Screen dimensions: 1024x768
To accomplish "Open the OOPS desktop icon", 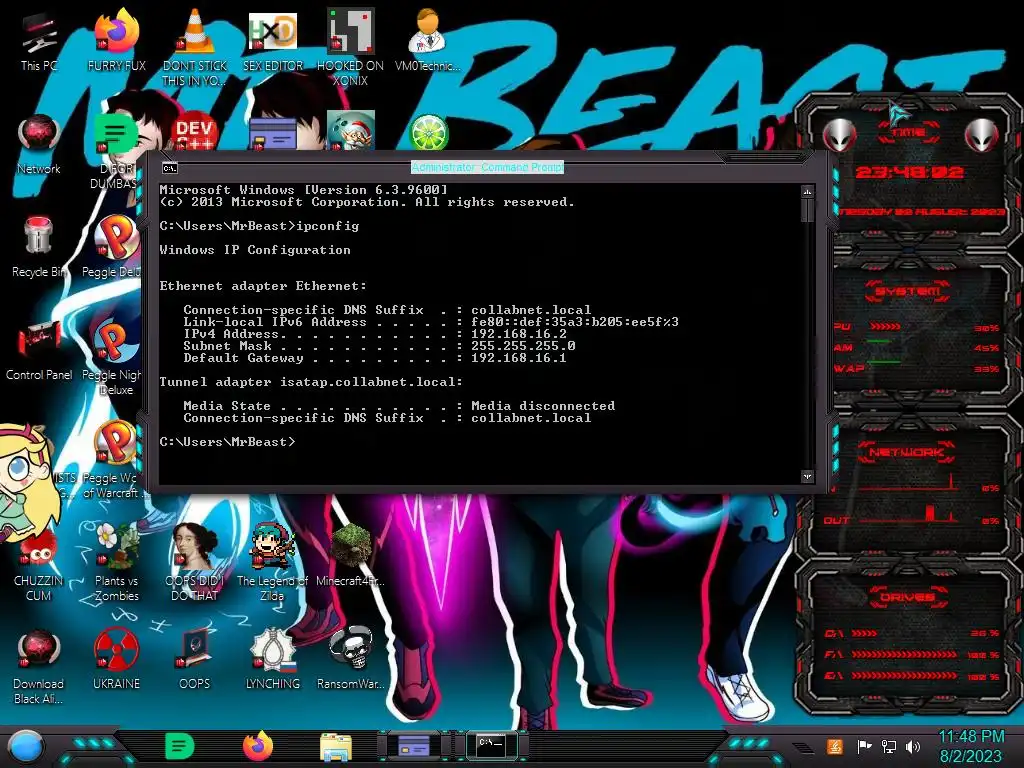I will coord(195,658).
